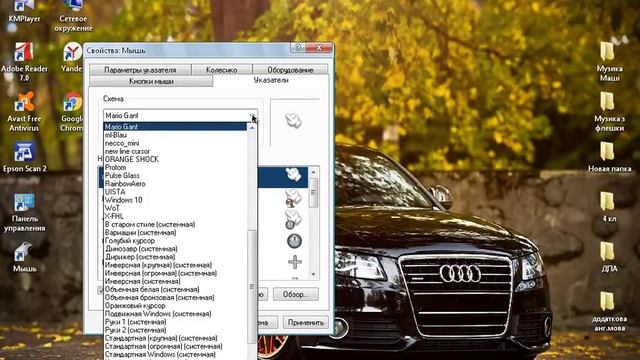This screenshot has width=640, height=360.
Task: Pick Стандартная (огромная) (системная) scheme
Action: point(175,346)
